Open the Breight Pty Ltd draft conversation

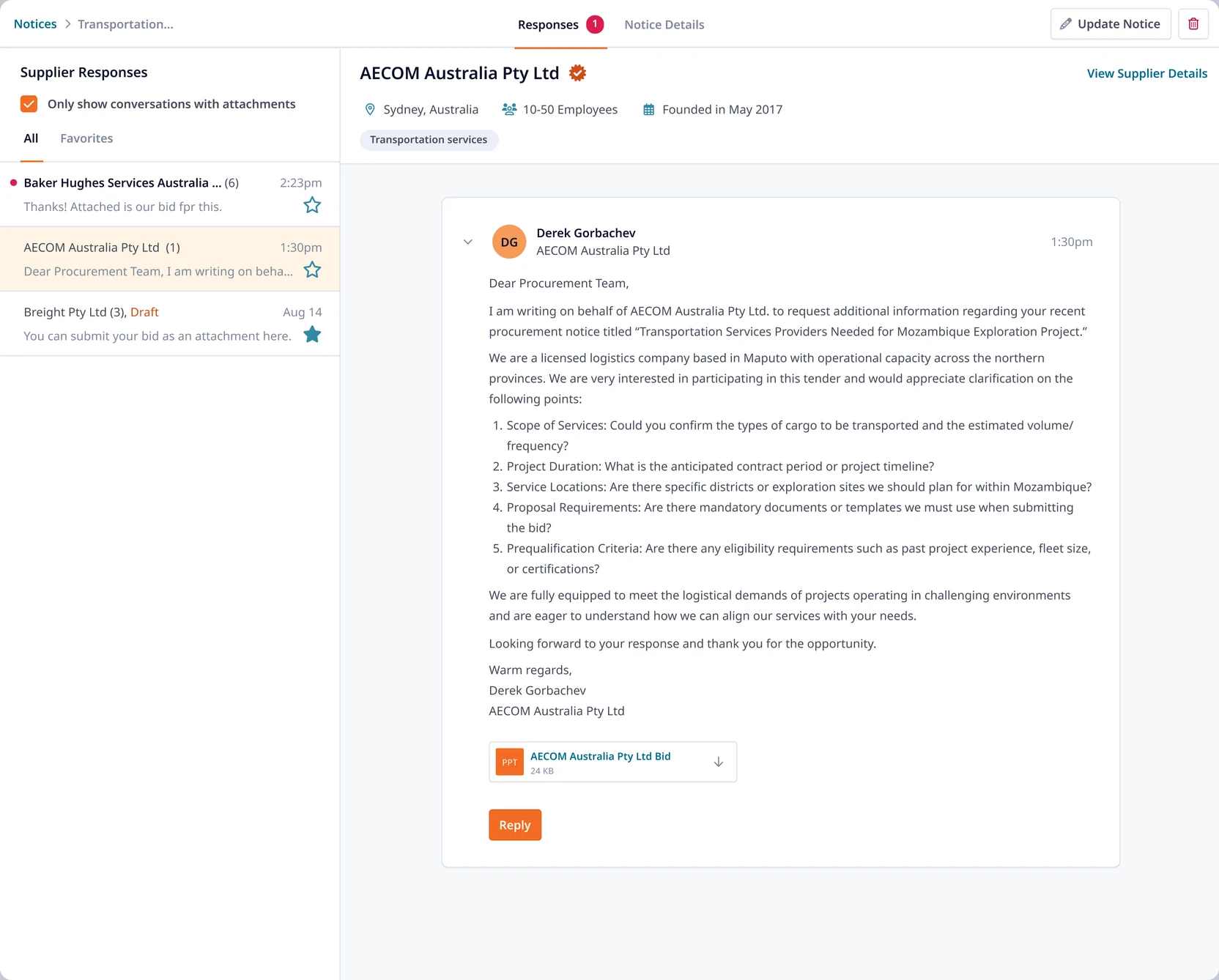(x=170, y=324)
